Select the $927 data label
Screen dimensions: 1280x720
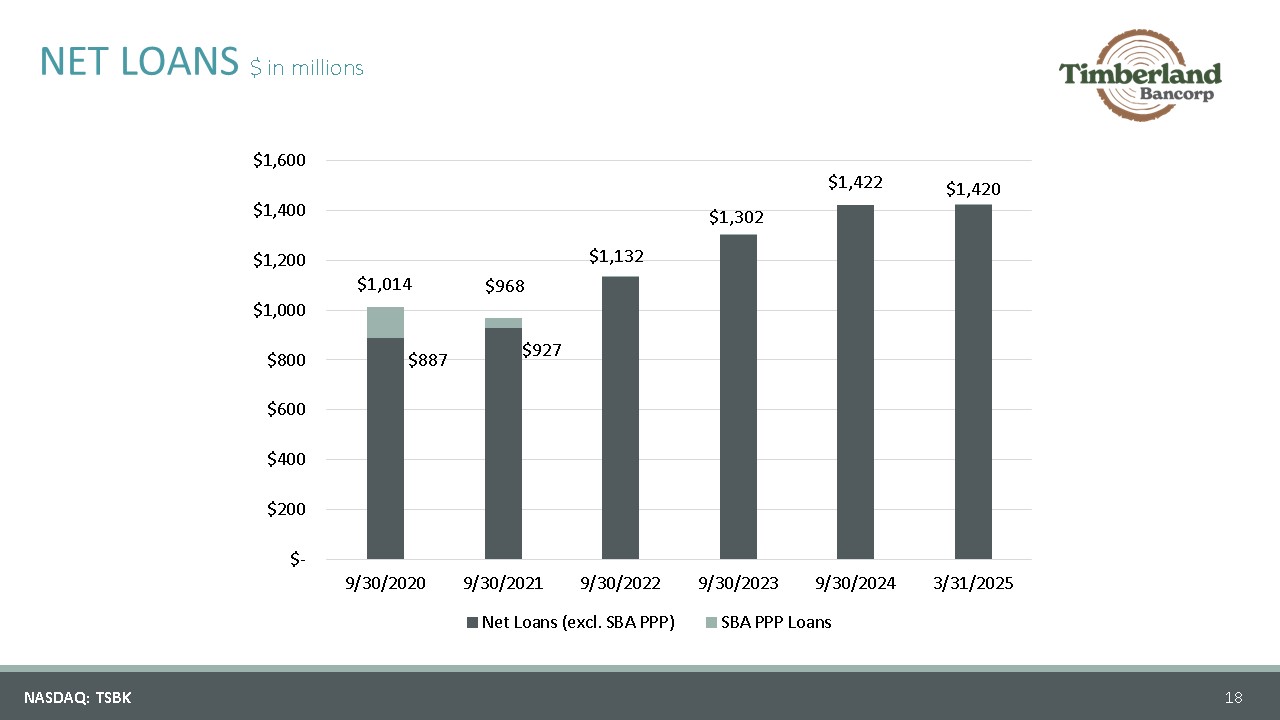(541, 350)
